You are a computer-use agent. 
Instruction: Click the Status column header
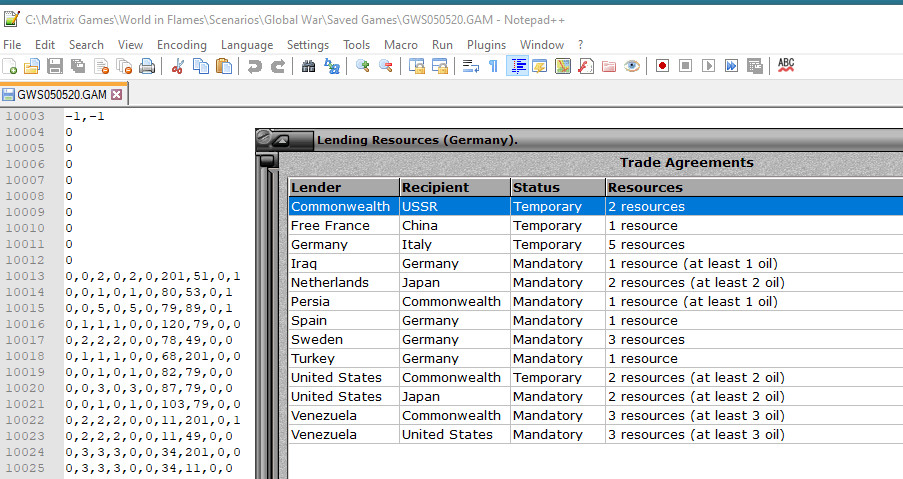(558, 187)
